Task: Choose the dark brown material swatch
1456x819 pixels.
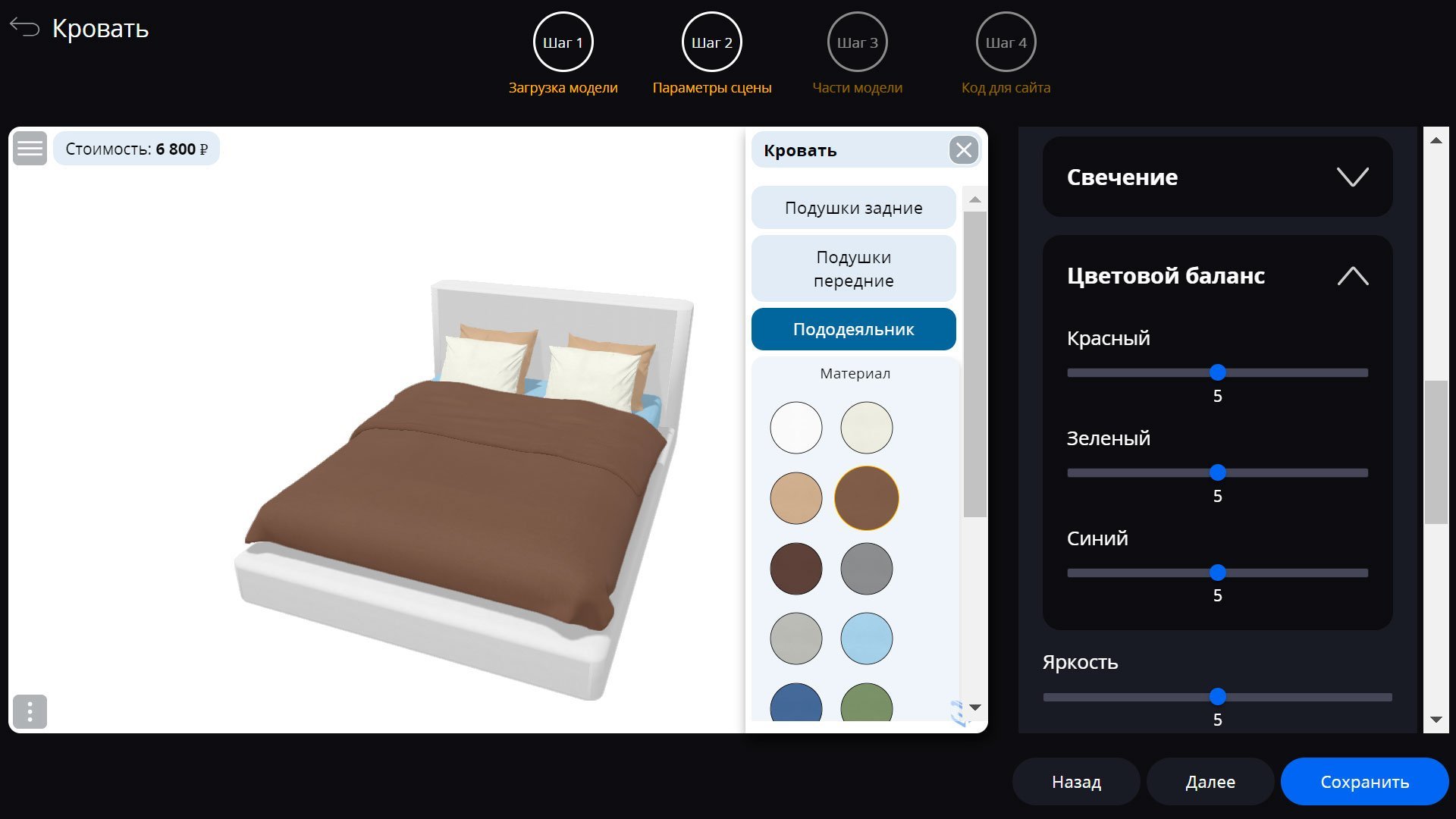Action: [x=796, y=569]
